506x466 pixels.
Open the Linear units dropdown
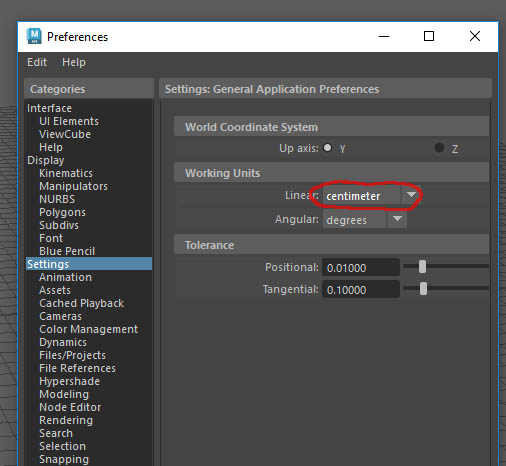point(372,196)
